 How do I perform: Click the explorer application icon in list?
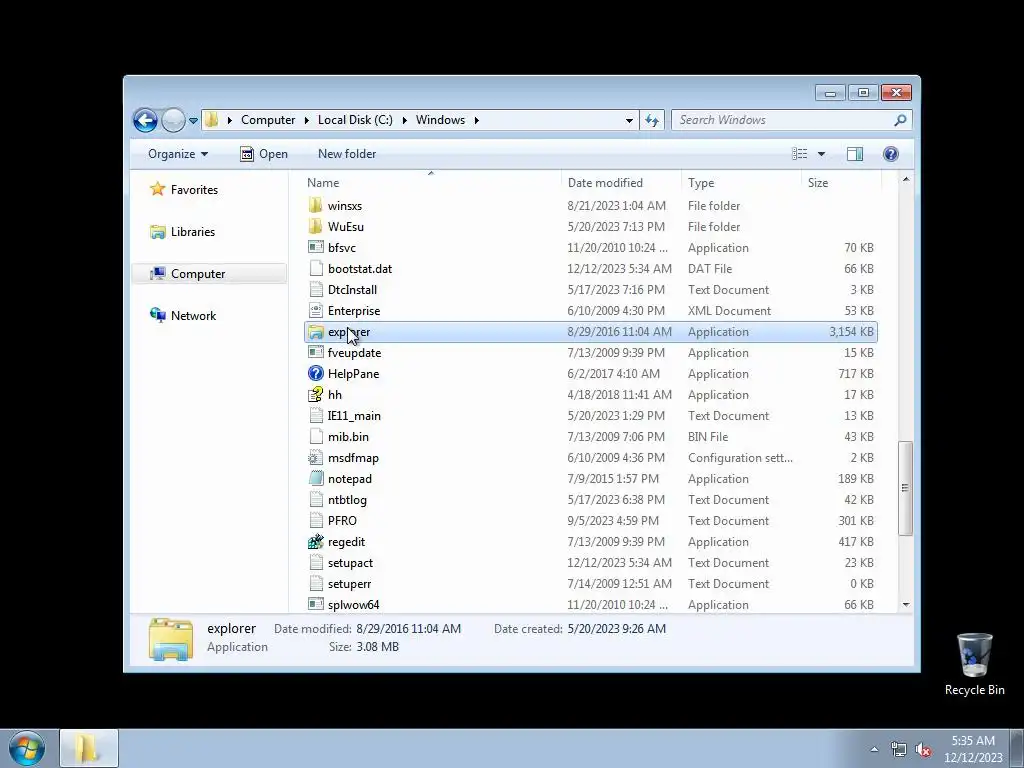[315, 332]
